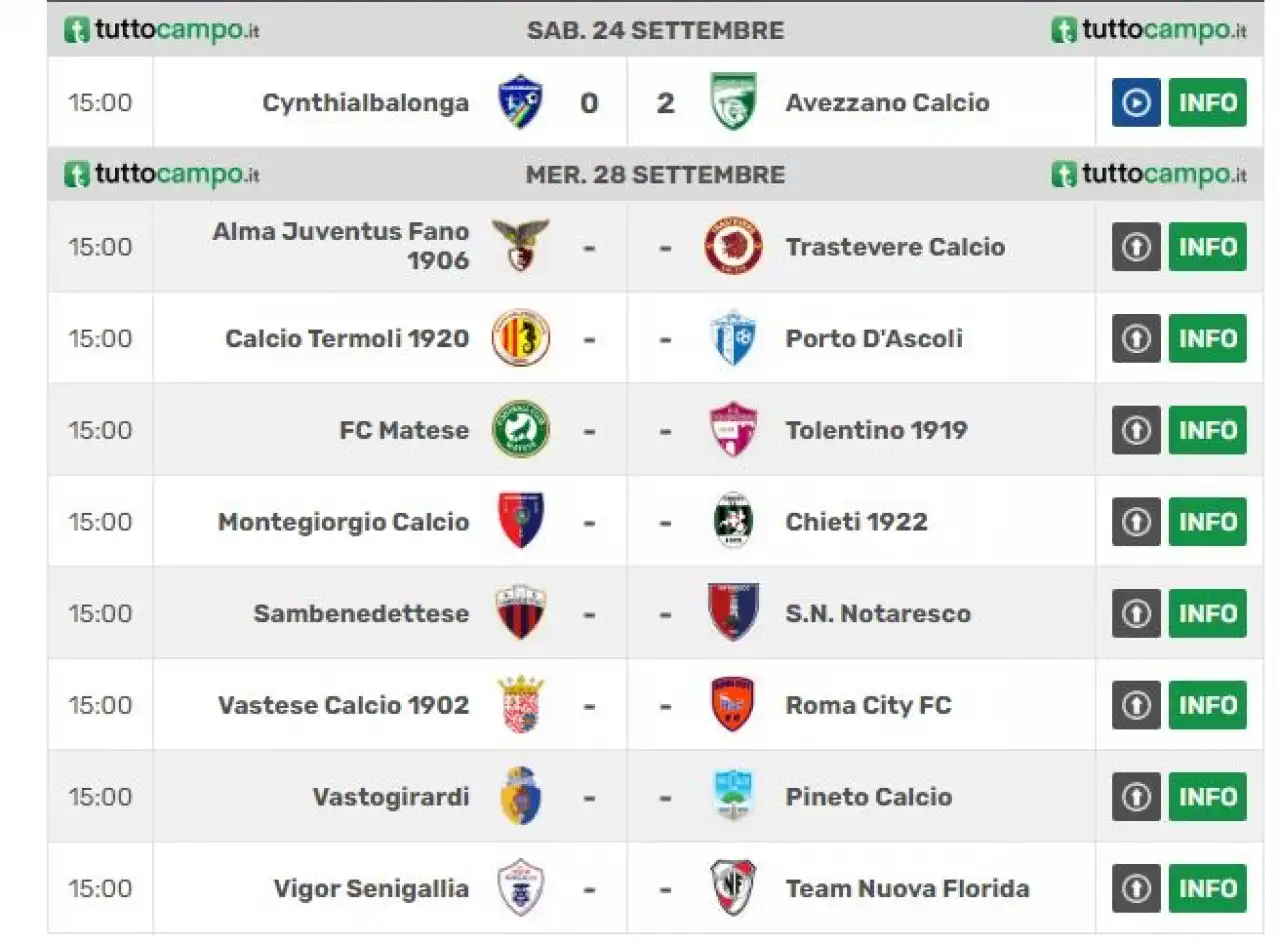
Task: Open the Porto D'Ascoli team link
Action: click(x=874, y=339)
